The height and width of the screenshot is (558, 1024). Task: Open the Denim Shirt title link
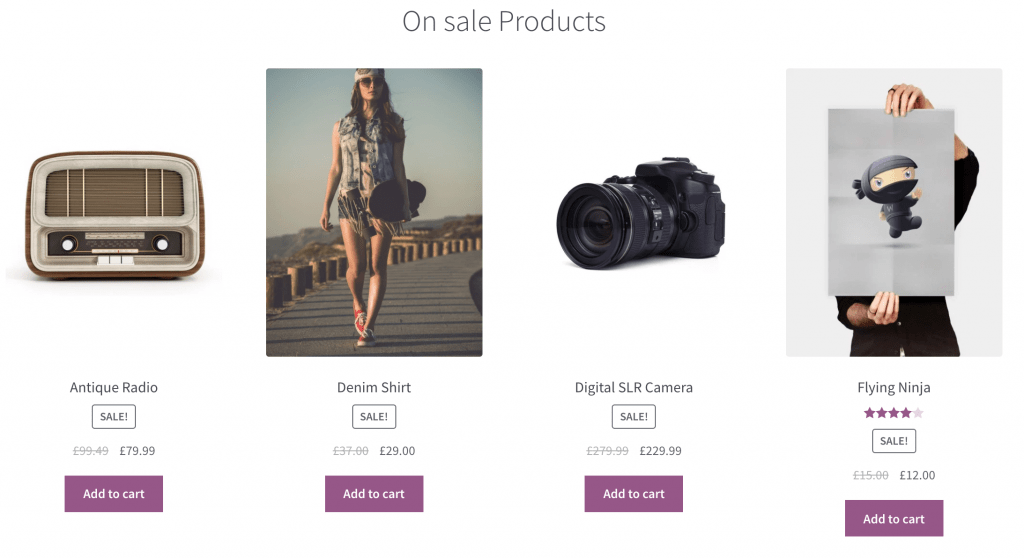374,387
